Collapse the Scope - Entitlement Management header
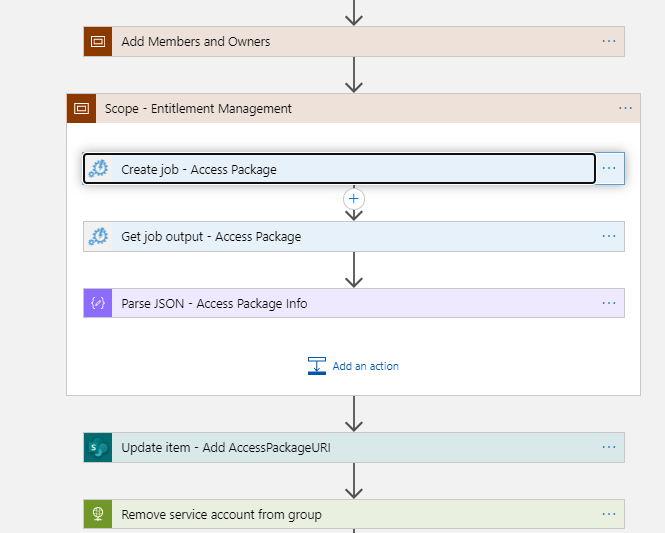 pos(354,109)
